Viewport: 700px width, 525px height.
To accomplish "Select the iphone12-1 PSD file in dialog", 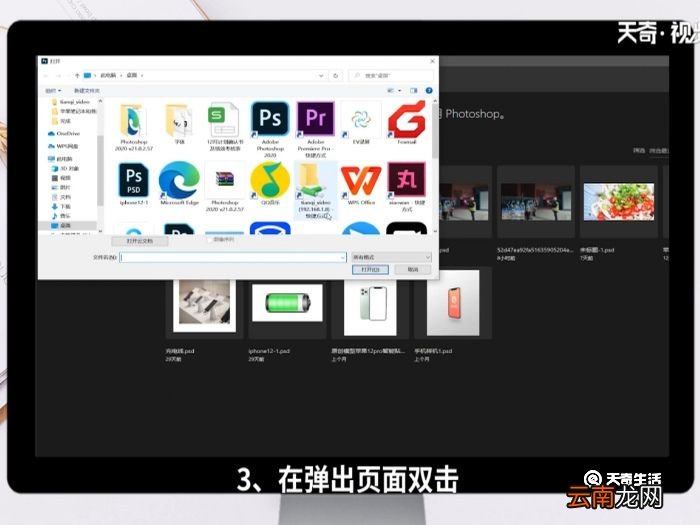I will coord(133,179).
